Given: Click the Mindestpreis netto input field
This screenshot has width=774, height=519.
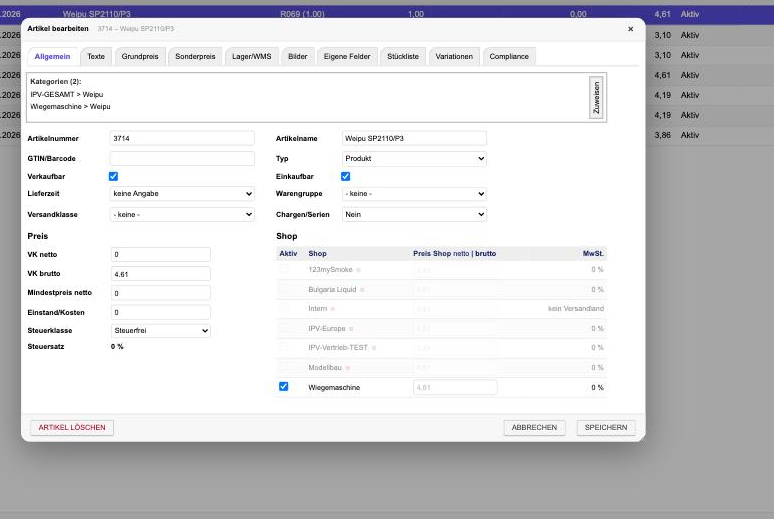Looking at the screenshot, I should pyautogui.click(x=161, y=293).
